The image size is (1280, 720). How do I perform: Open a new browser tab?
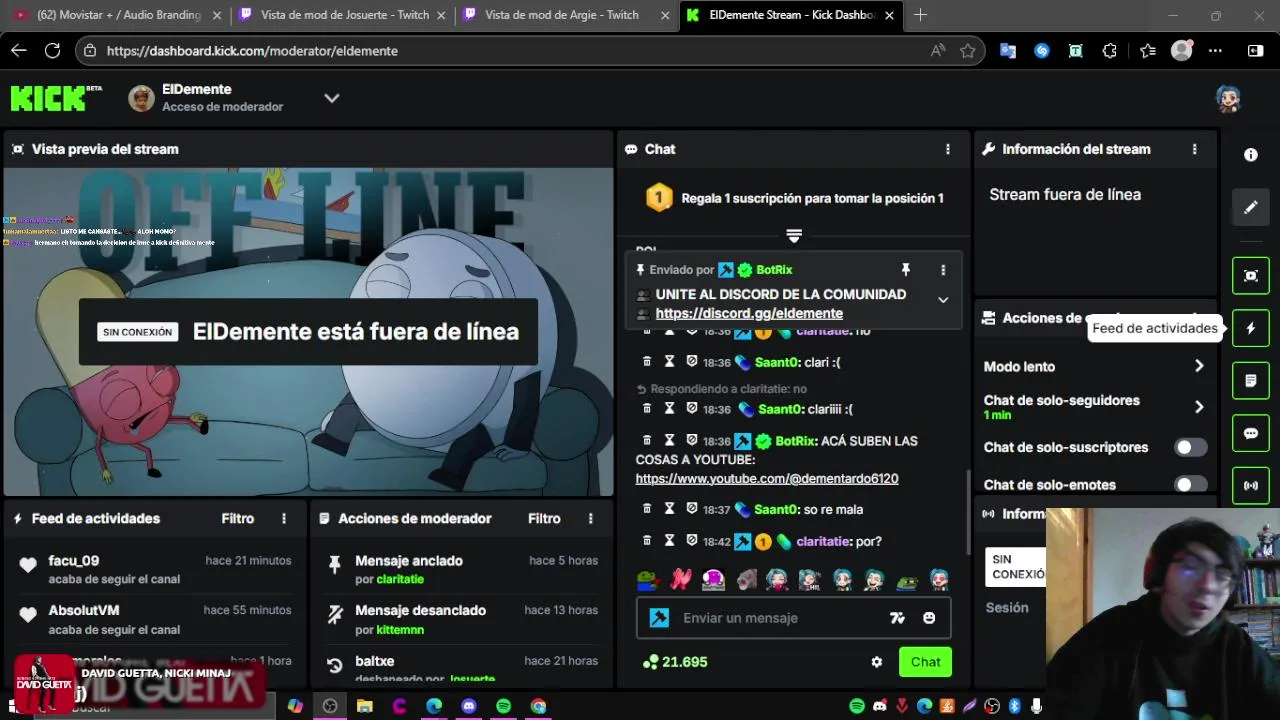coord(920,15)
